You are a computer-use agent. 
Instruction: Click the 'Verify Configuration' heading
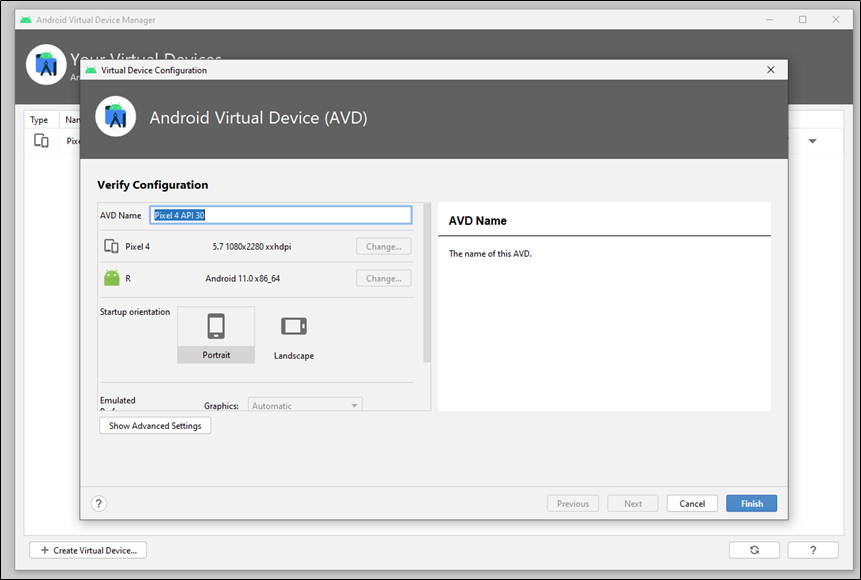[x=153, y=185]
